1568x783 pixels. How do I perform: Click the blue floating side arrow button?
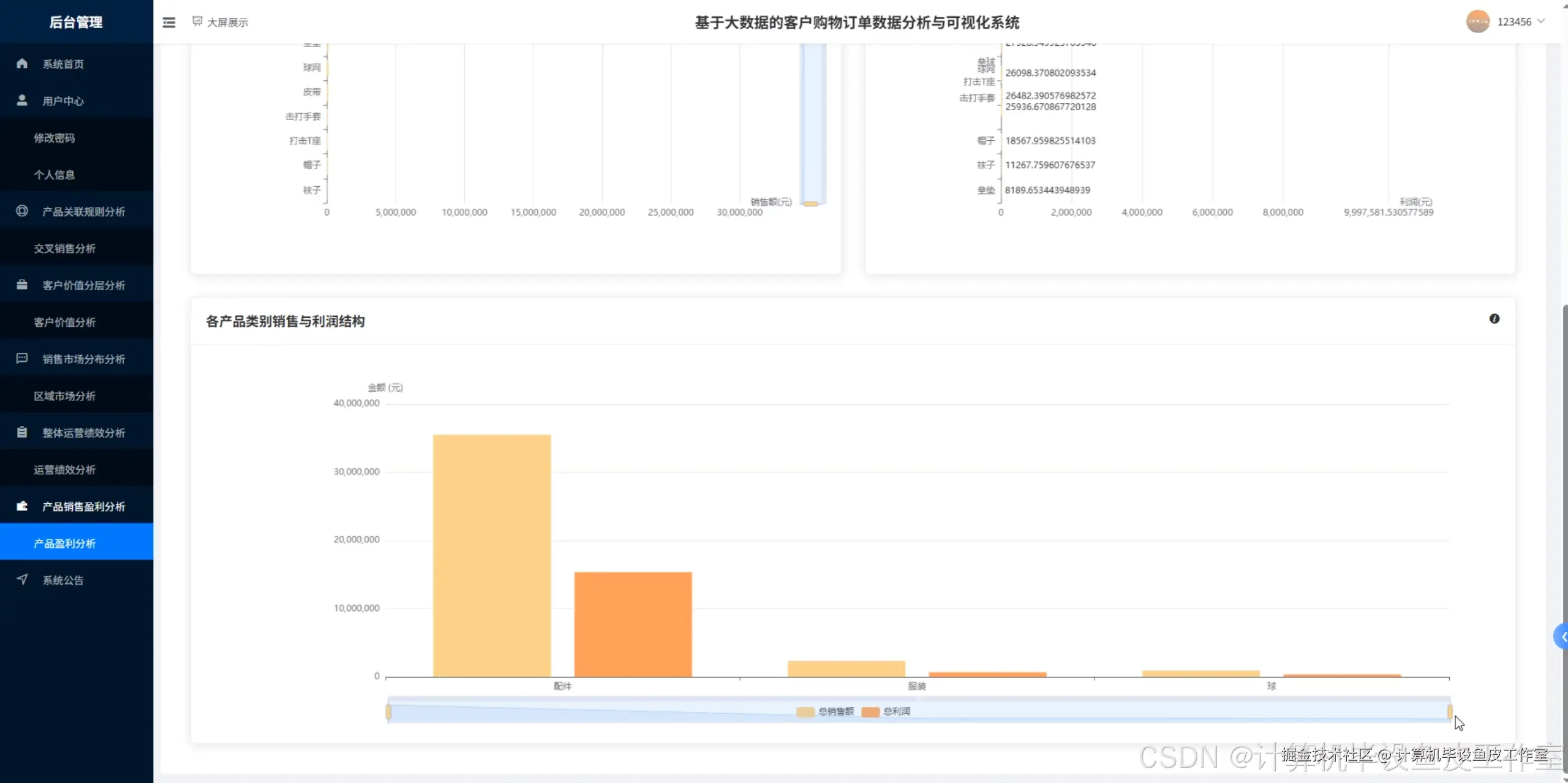click(x=1561, y=637)
